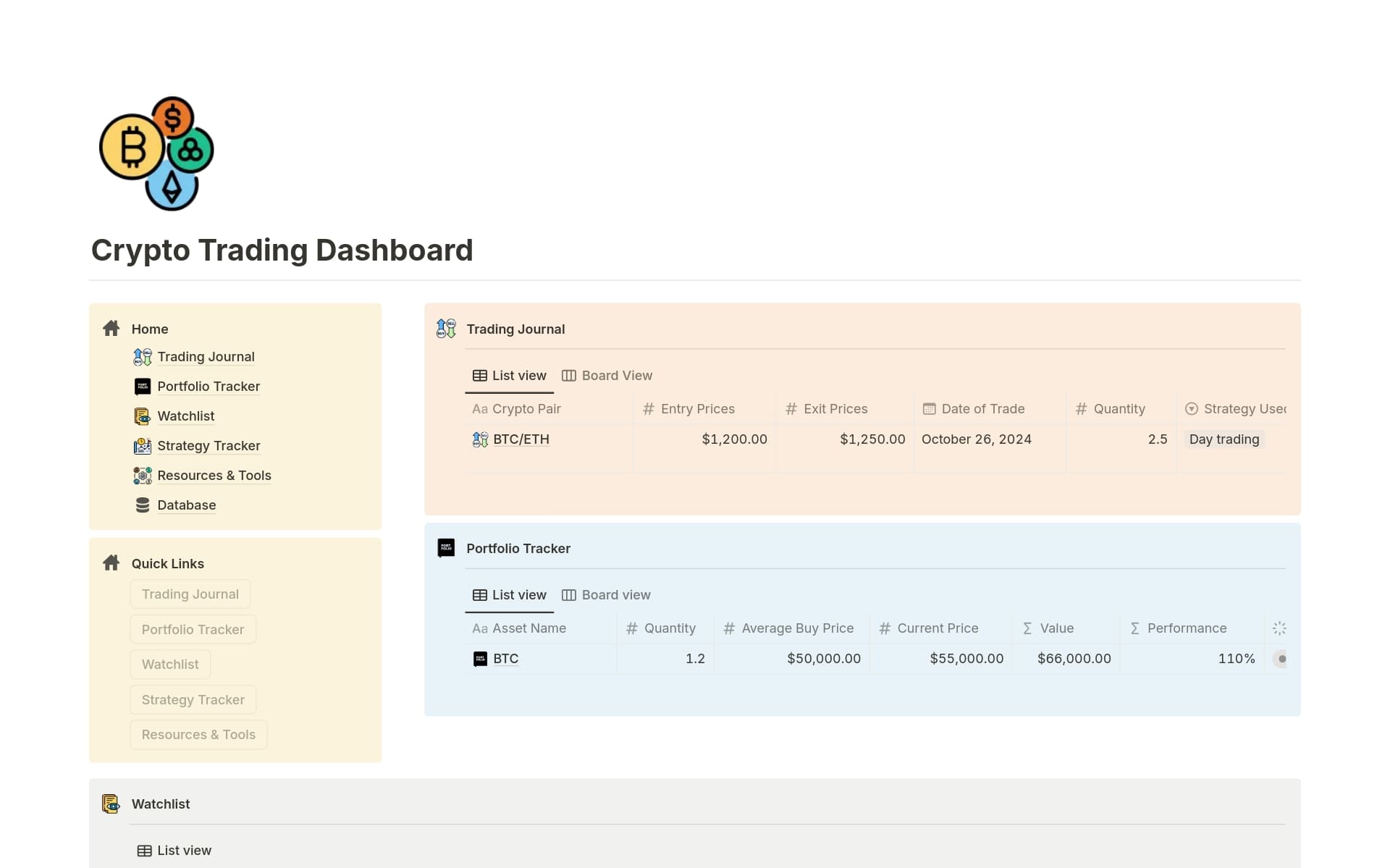The width and height of the screenshot is (1390, 868).
Task: Switch to Board view in Portfolio Tracker
Action: tap(616, 594)
